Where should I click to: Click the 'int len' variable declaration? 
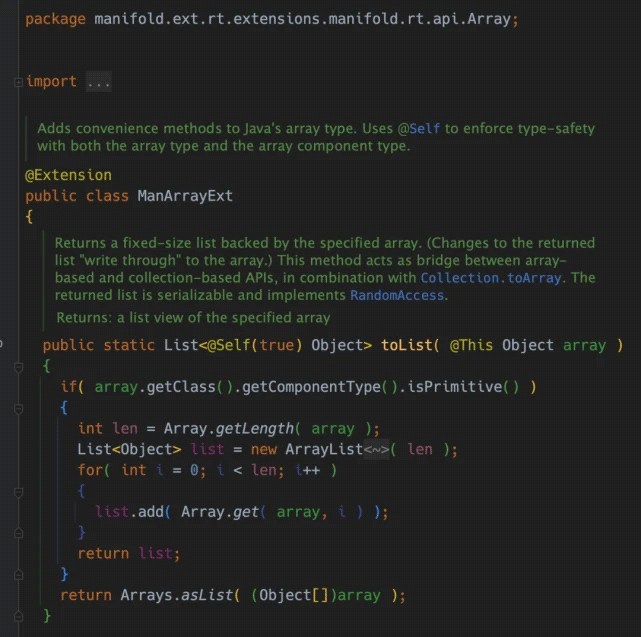click(108, 428)
